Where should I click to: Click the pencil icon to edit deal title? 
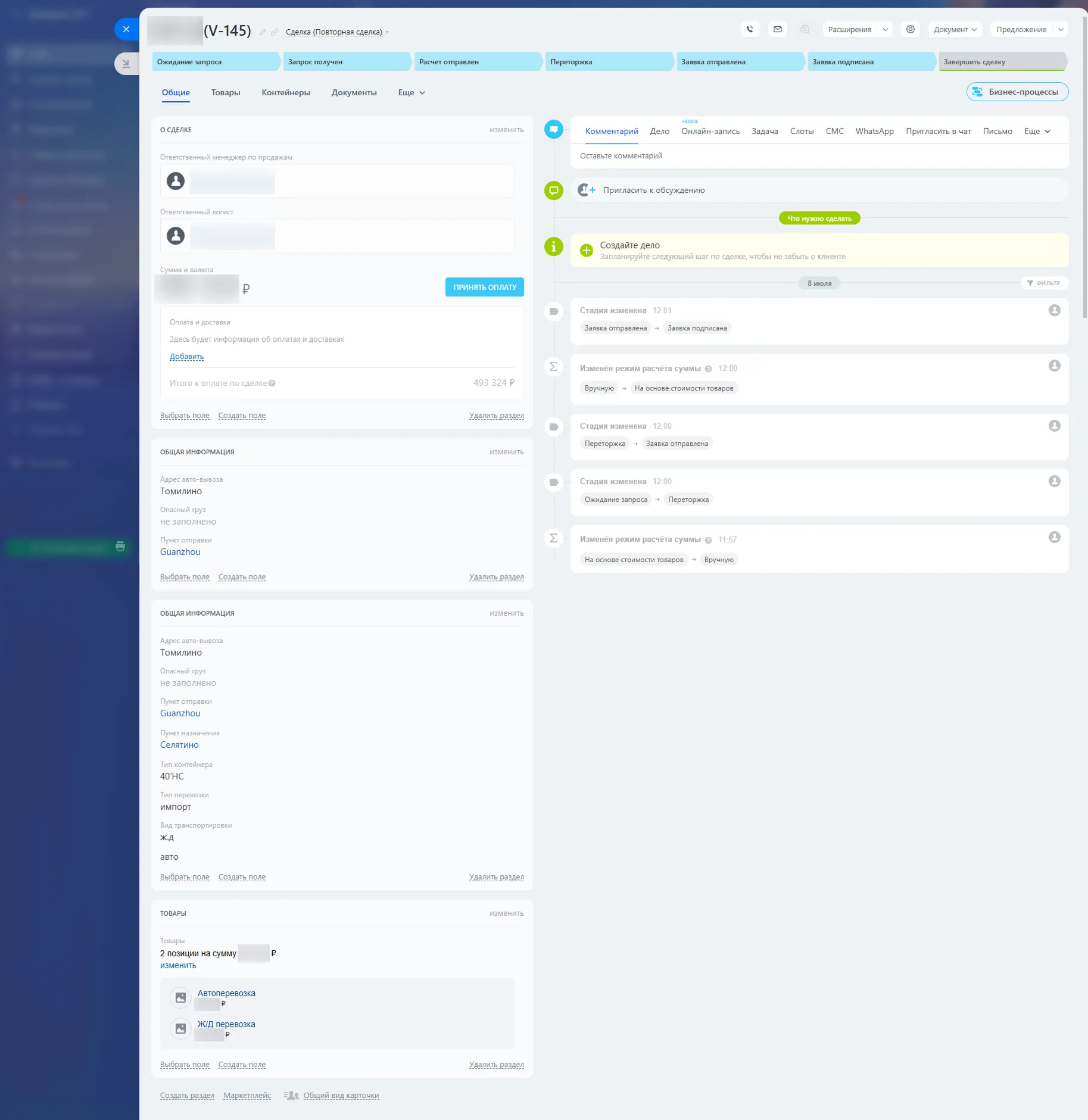pyautogui.click(x=263, y=32)
